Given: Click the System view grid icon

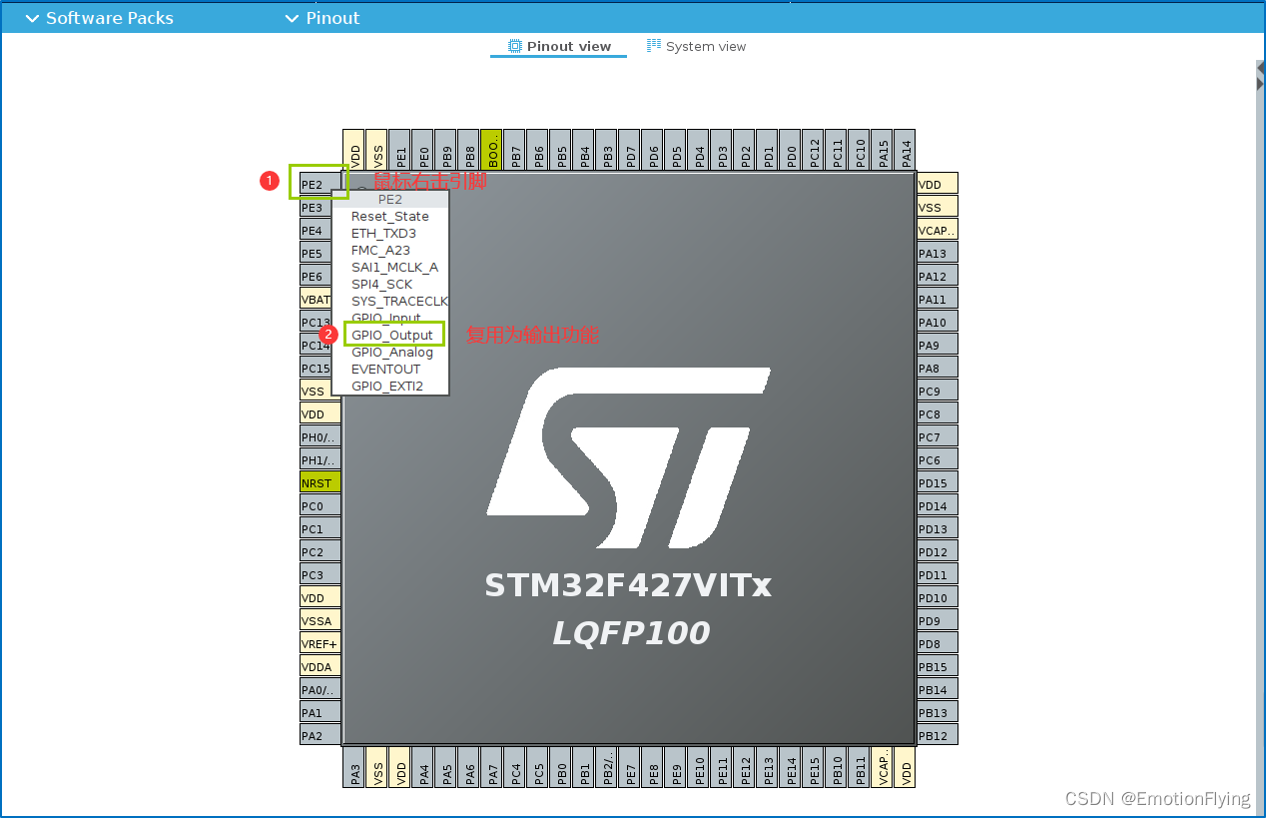Looking at the screenshot, I should point(655,45).
